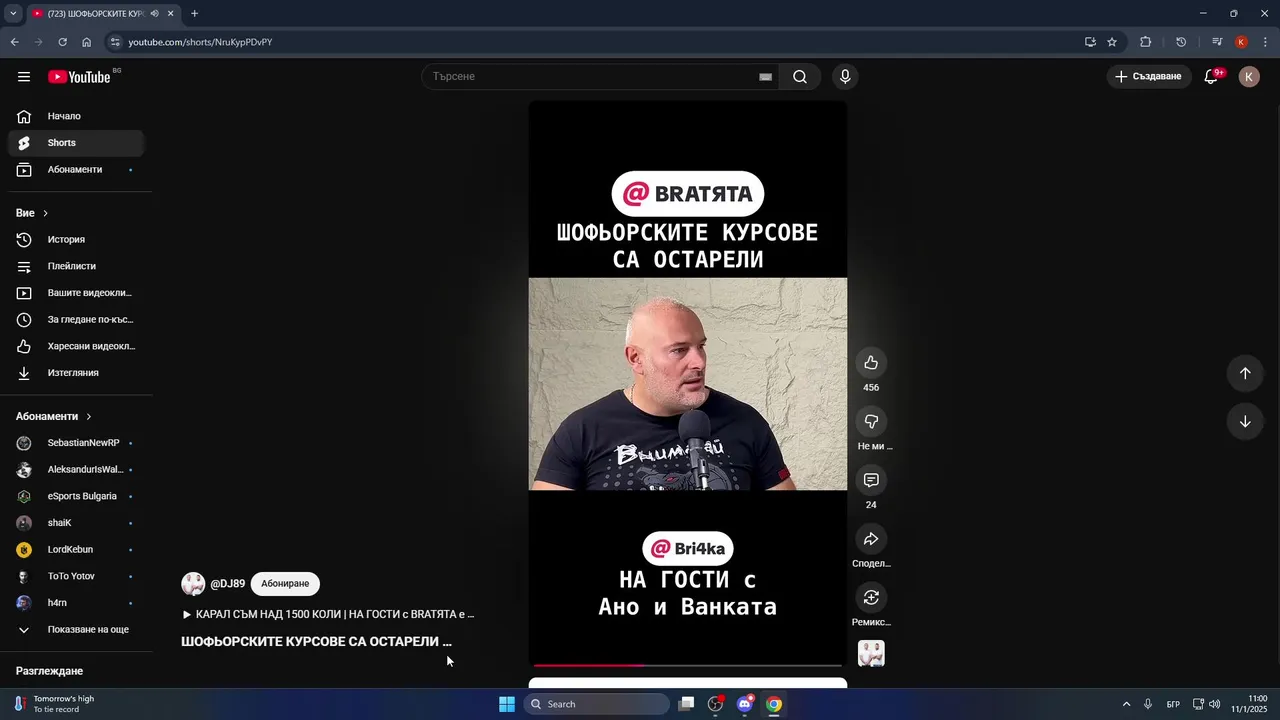
Task: Expand the 'Абонаменти' heading chevron
Action: point(88,416)
